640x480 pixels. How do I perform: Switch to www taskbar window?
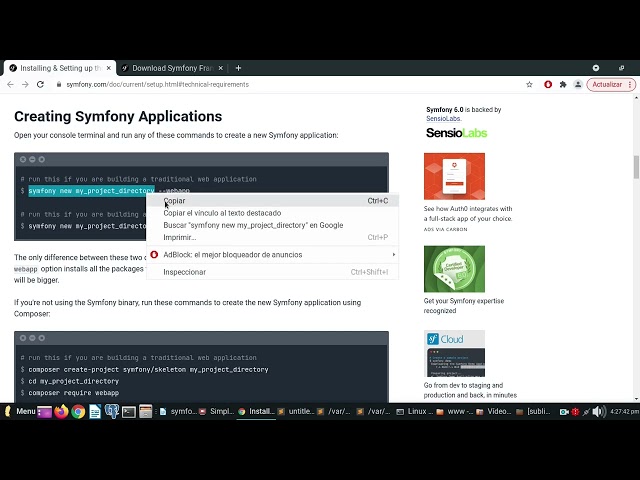453,411
